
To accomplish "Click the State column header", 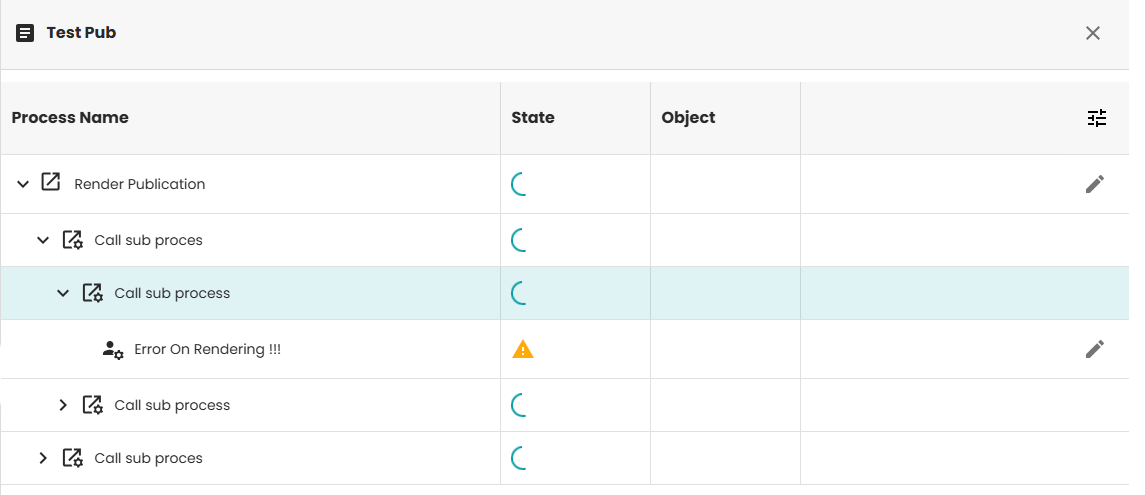I will coord(533,118).
